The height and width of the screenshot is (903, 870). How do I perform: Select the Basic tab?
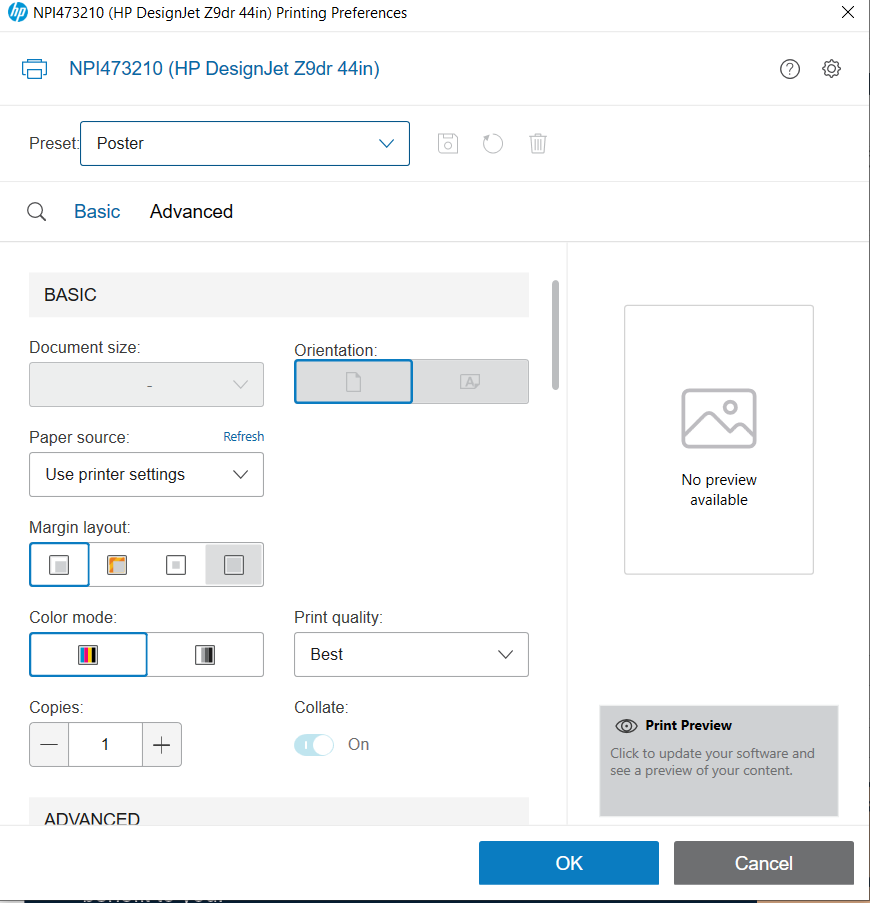[x=97, y=211]
